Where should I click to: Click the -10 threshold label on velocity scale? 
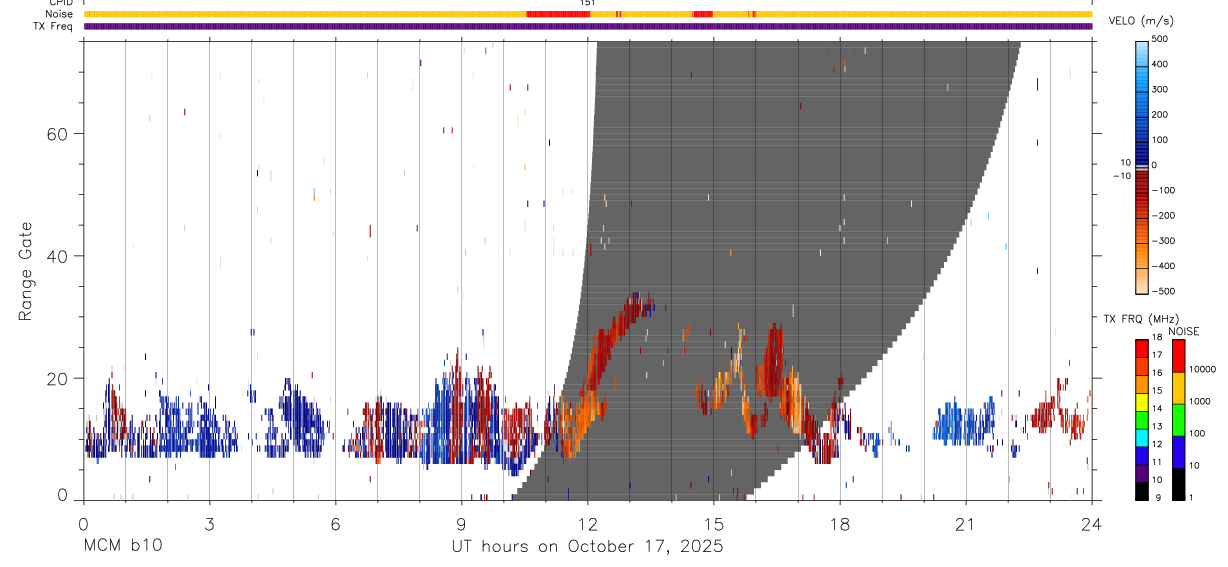pos(1122,176)
